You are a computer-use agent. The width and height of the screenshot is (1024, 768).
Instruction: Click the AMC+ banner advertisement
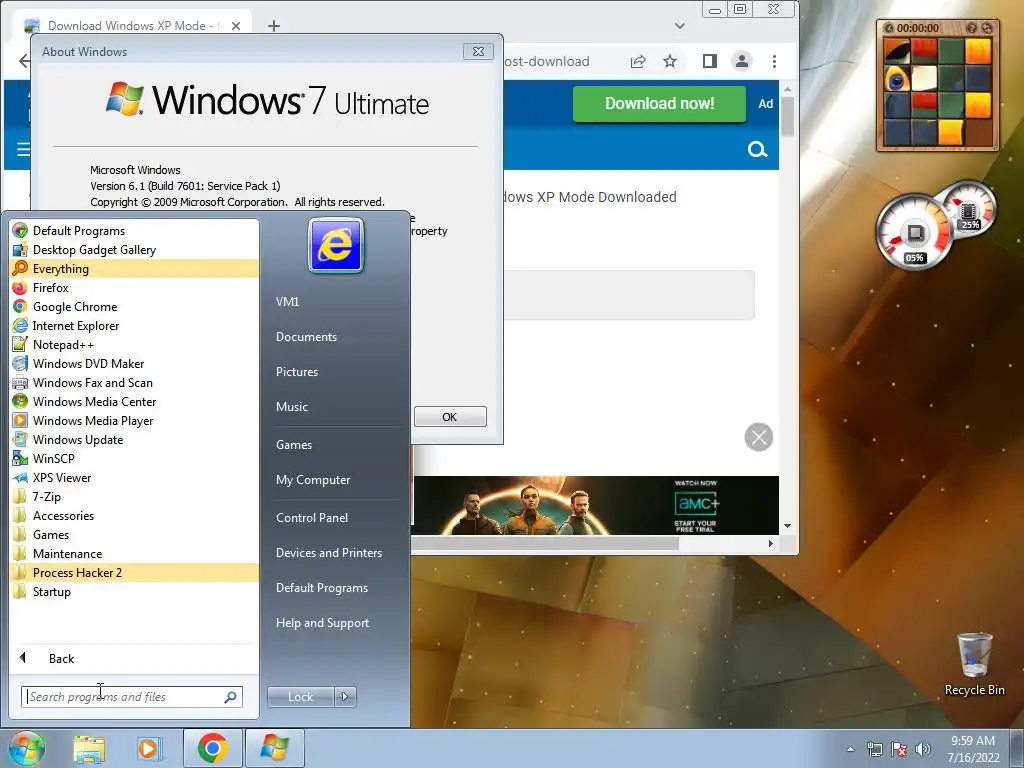tap(596, 505)
